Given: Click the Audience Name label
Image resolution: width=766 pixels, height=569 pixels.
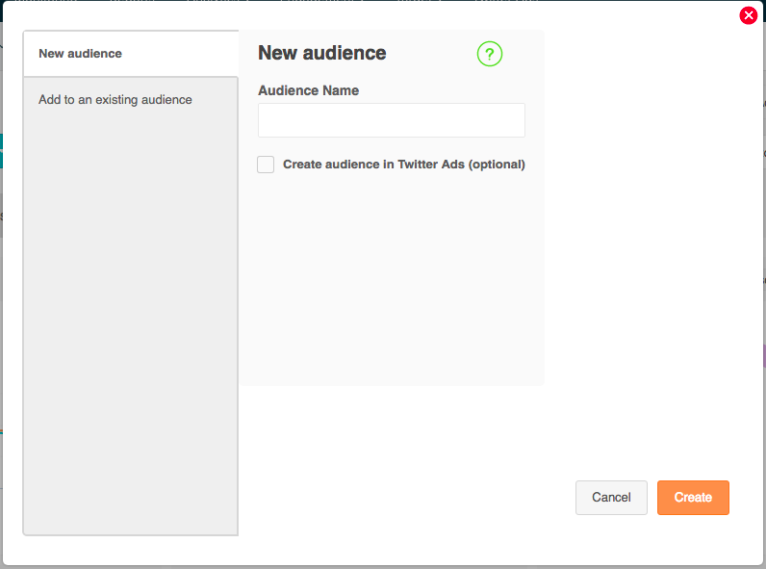Looking at the screenshot, I should (308, 90).
